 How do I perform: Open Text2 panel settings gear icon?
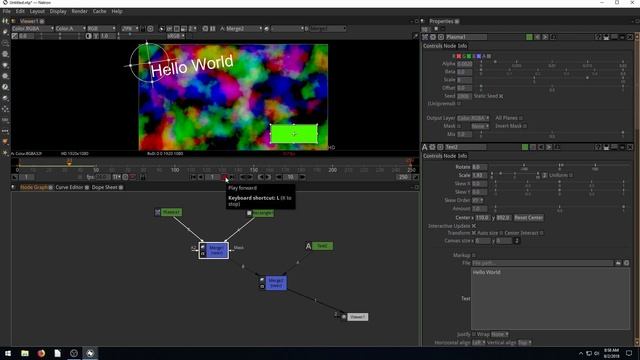432,147
